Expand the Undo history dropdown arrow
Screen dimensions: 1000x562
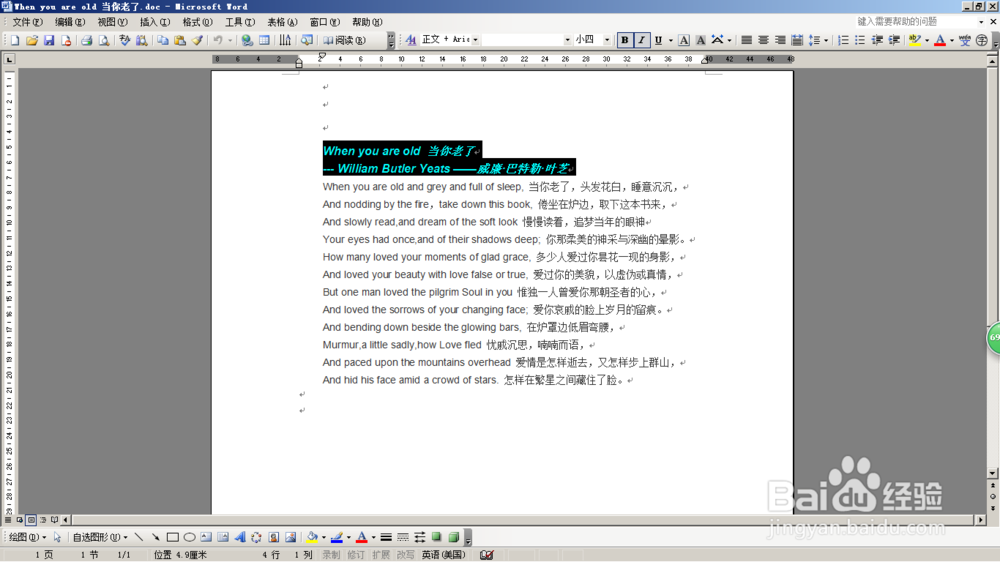(230, 40)
